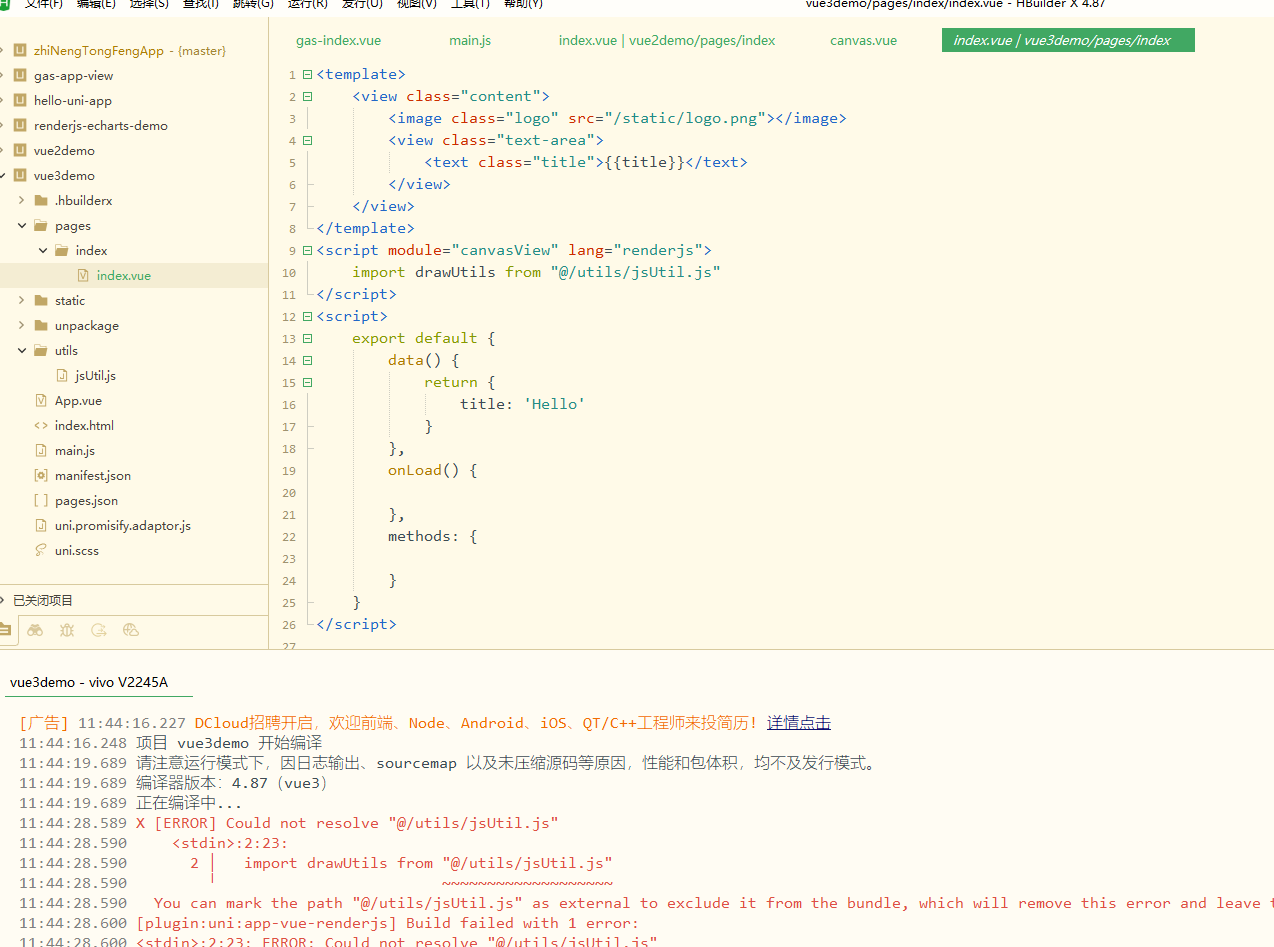Collapse the utils folder arrow
1274x947 pixels.
(x=22, y=351)
